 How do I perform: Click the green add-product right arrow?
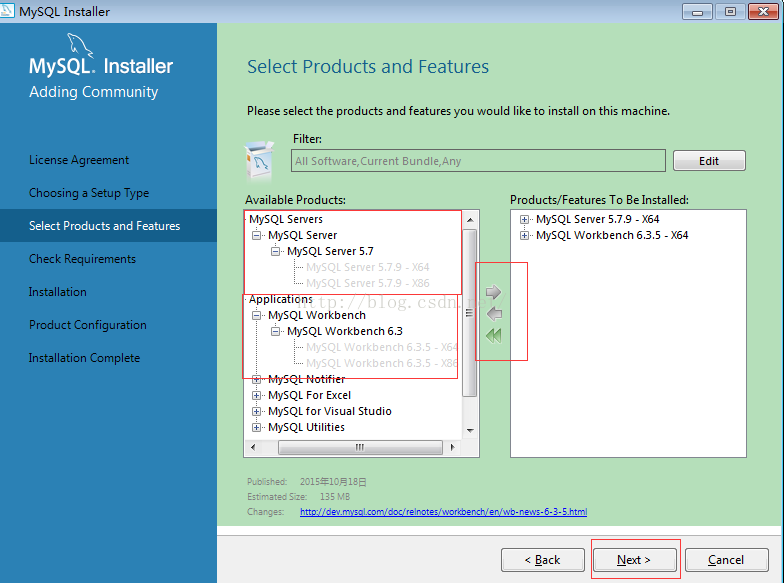493,292
